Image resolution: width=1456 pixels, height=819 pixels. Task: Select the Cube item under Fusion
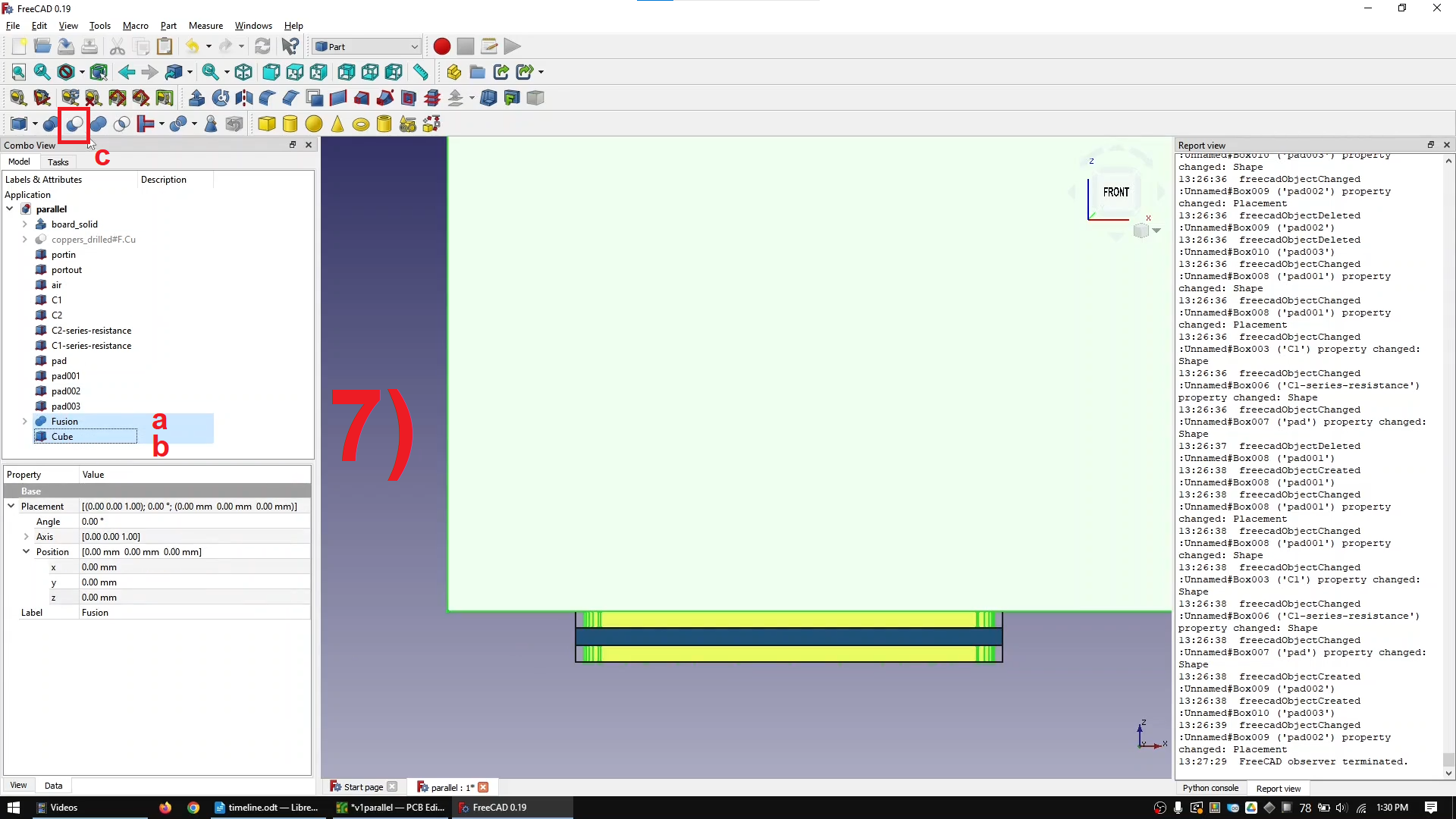pyautogui.click(x=62, y=436)
